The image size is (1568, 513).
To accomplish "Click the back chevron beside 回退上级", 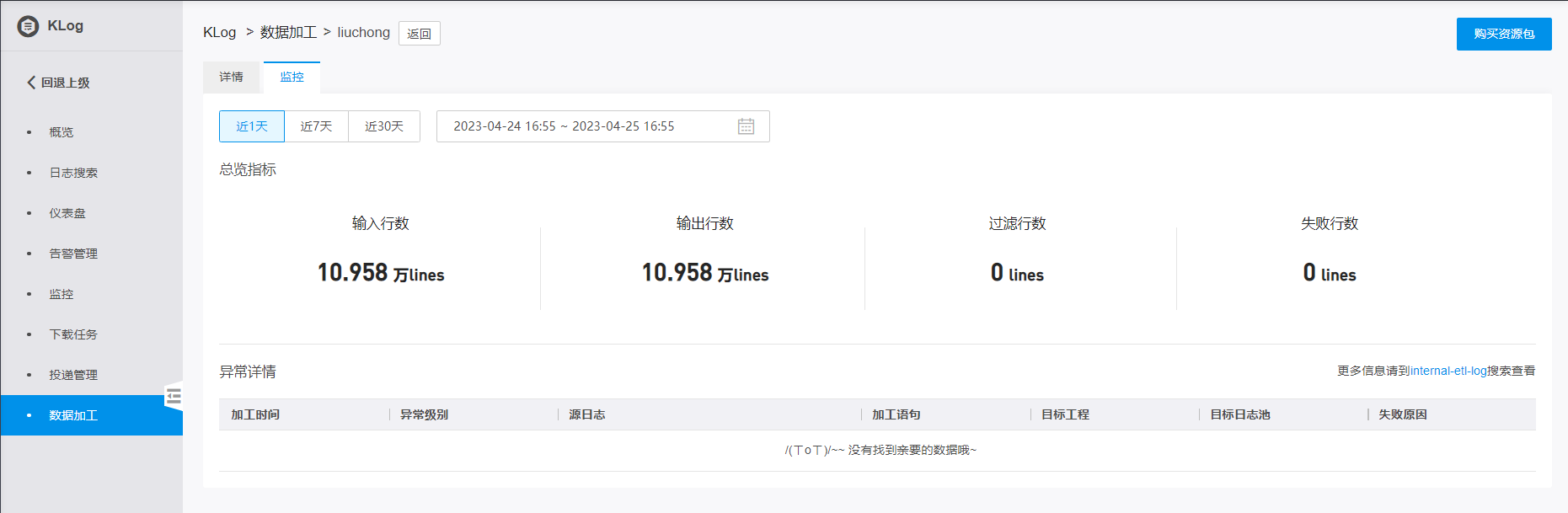I will coord(31,83).
